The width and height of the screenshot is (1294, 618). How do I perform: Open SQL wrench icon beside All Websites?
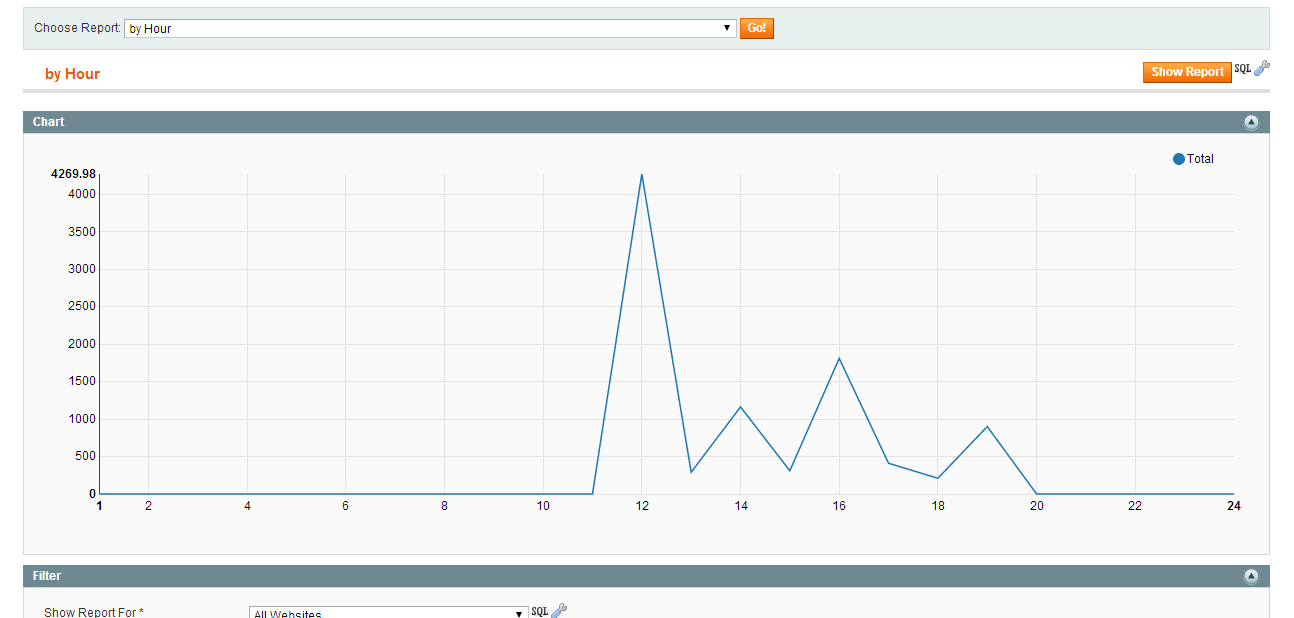[549, 611]
